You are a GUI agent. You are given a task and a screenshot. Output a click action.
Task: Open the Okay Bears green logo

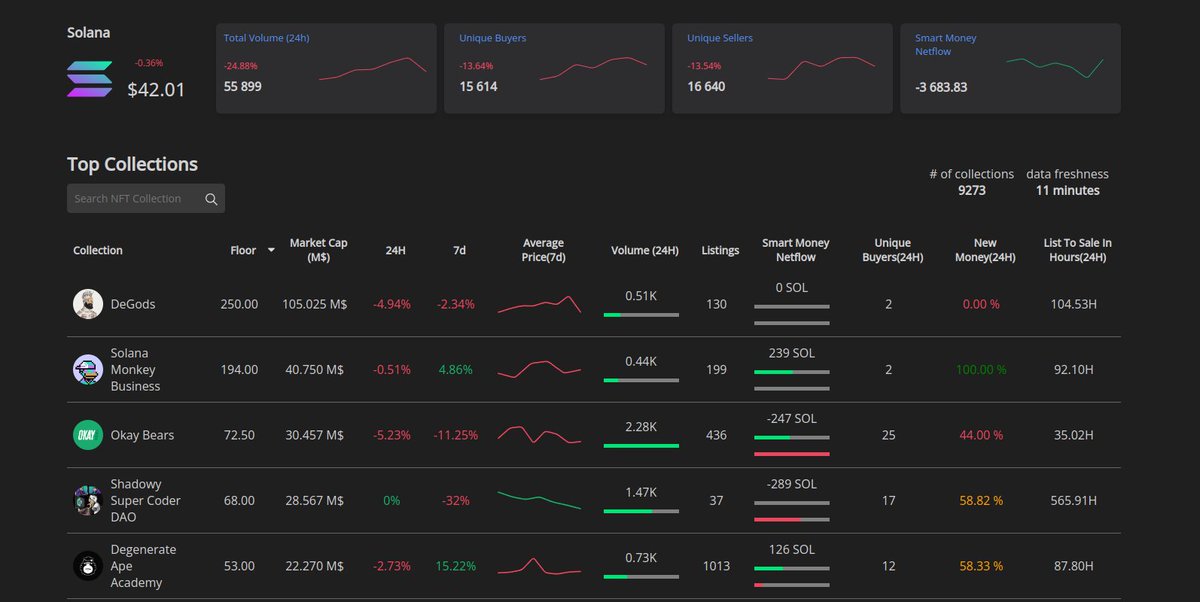point(88,435)
